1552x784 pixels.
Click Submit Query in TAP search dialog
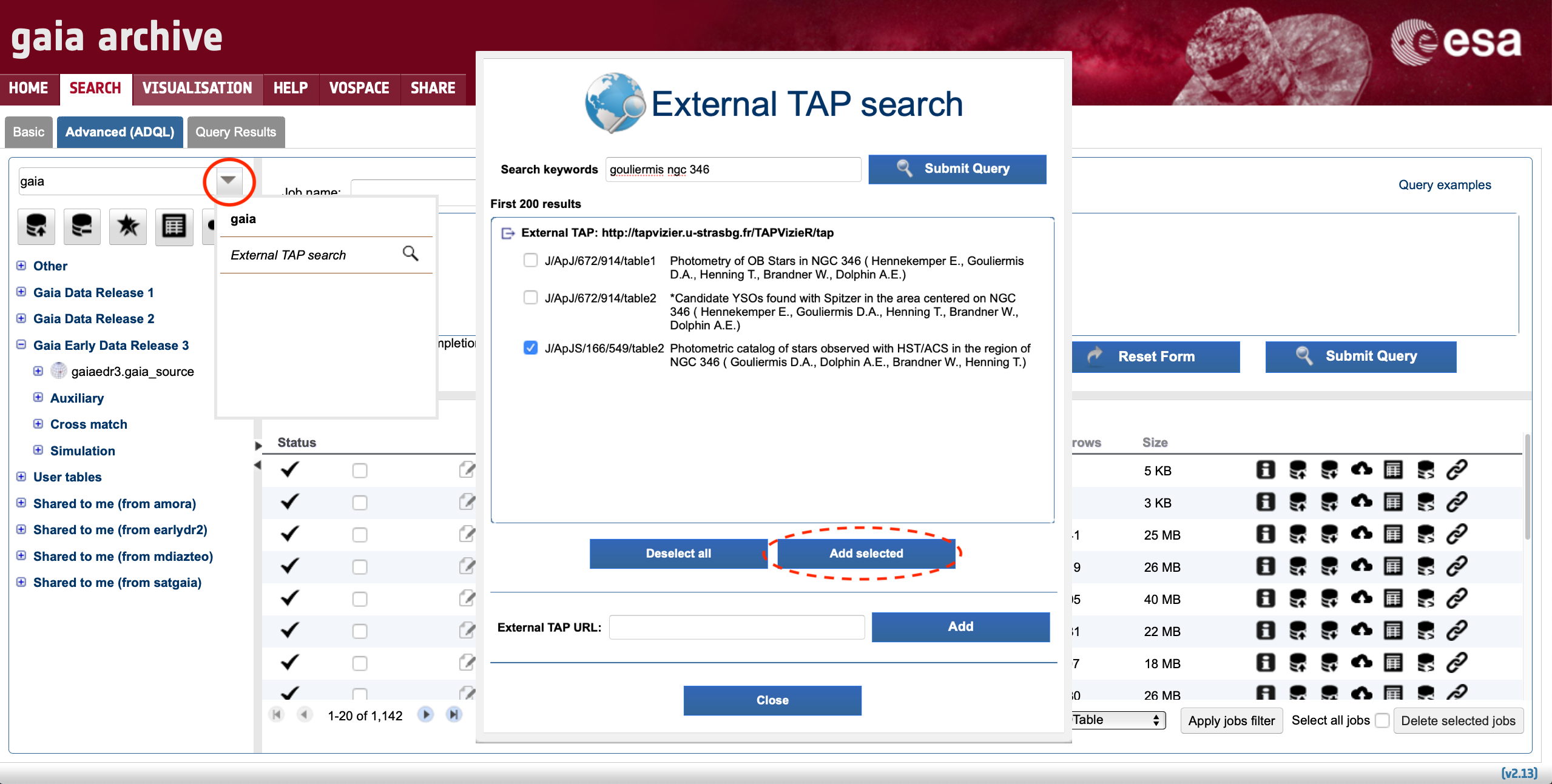click(x=957, y=169)
